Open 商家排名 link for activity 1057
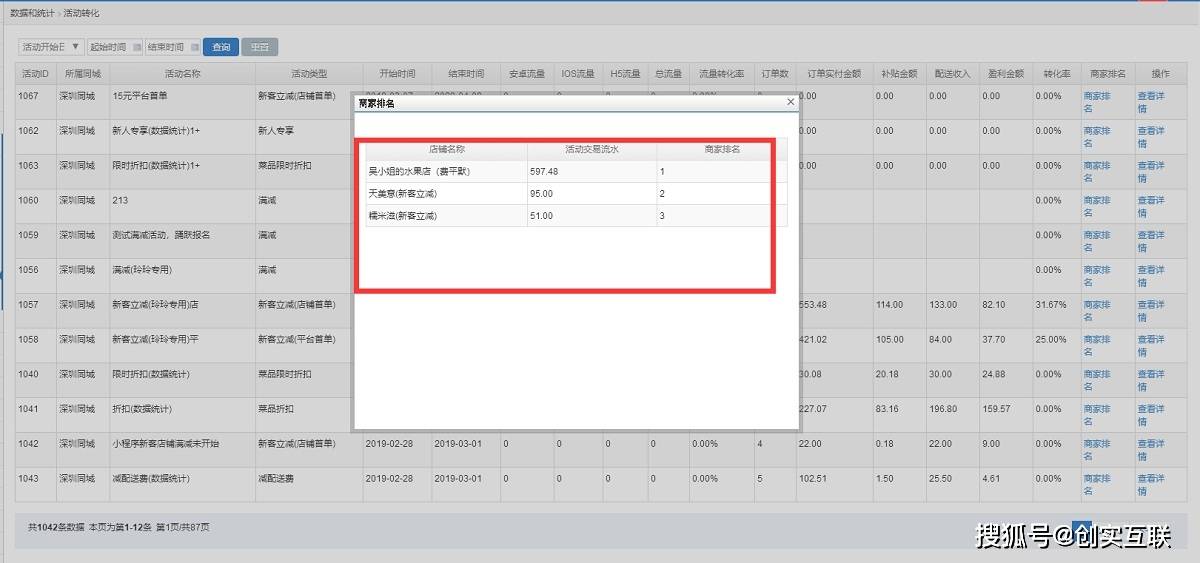Image resolution: width=1200 pixels, height=563 pixels. pyautogui.click(x=1097, y=310)
